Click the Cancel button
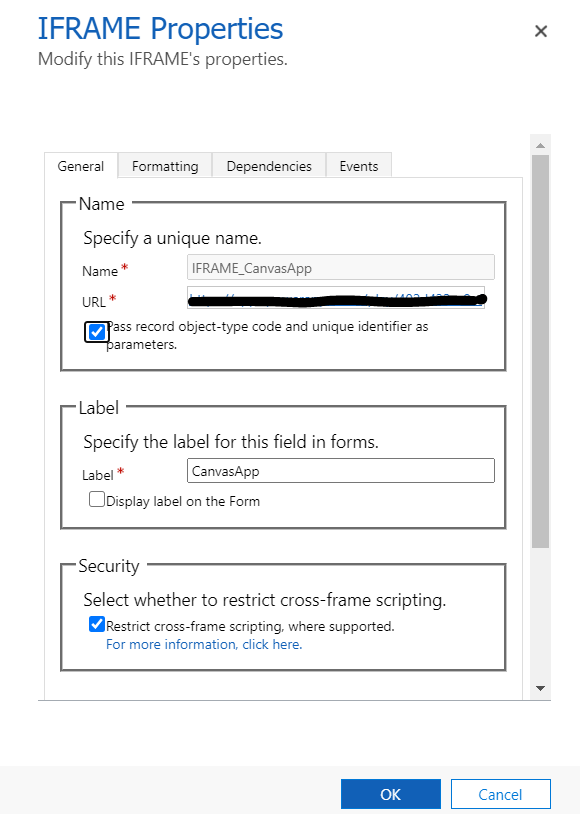The width and height of the screenshot is (580, 814). click(x=500, y=793)
